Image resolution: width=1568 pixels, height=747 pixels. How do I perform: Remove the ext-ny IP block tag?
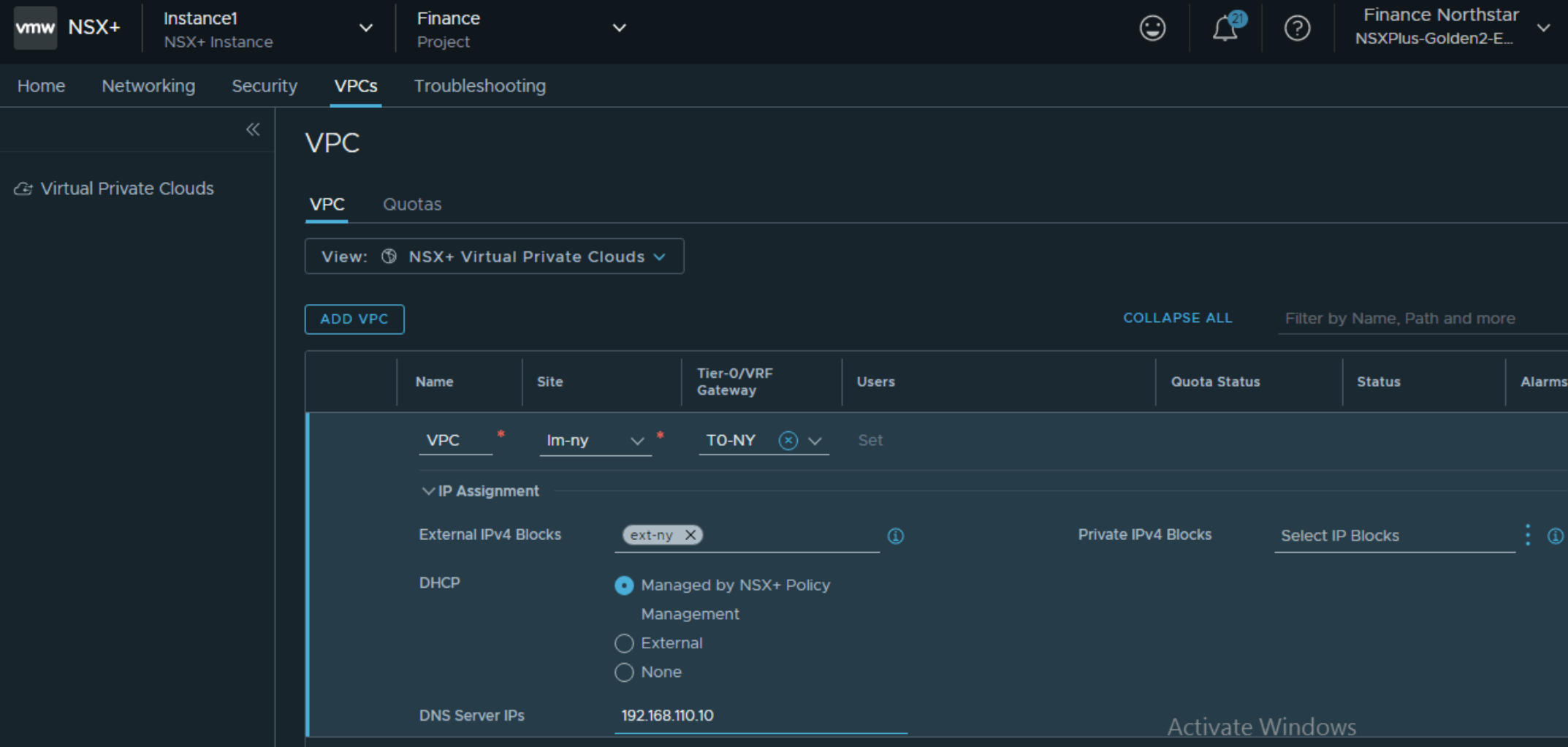tap(690, 535)
